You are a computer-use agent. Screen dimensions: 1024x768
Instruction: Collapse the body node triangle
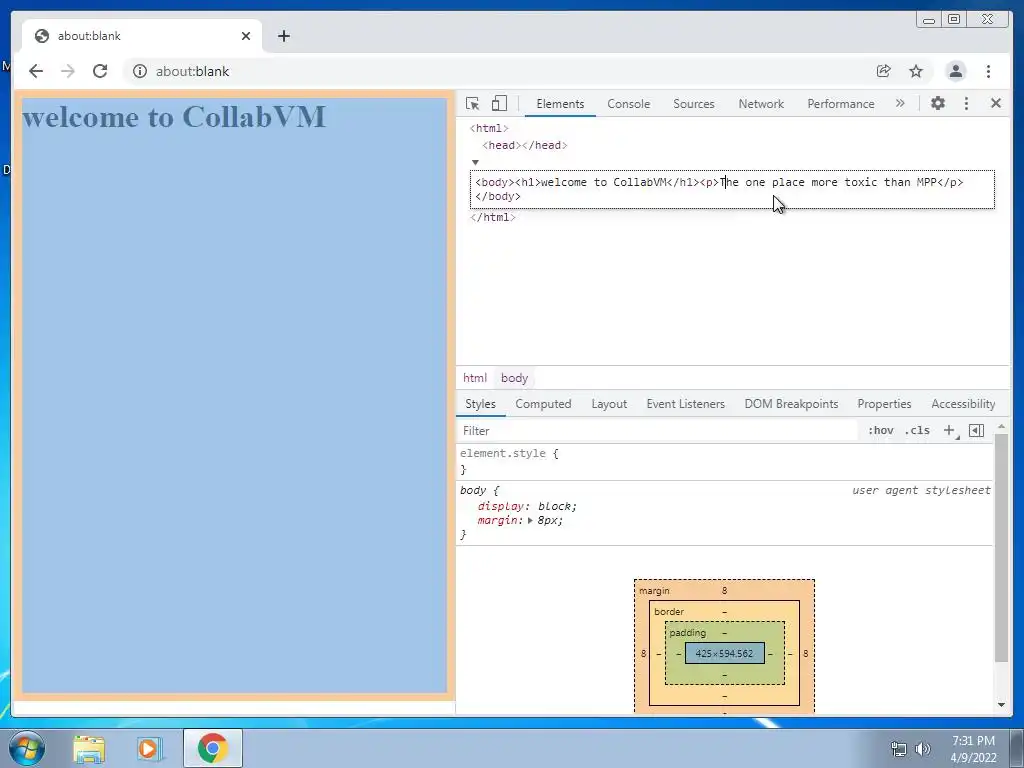[475, 162]
